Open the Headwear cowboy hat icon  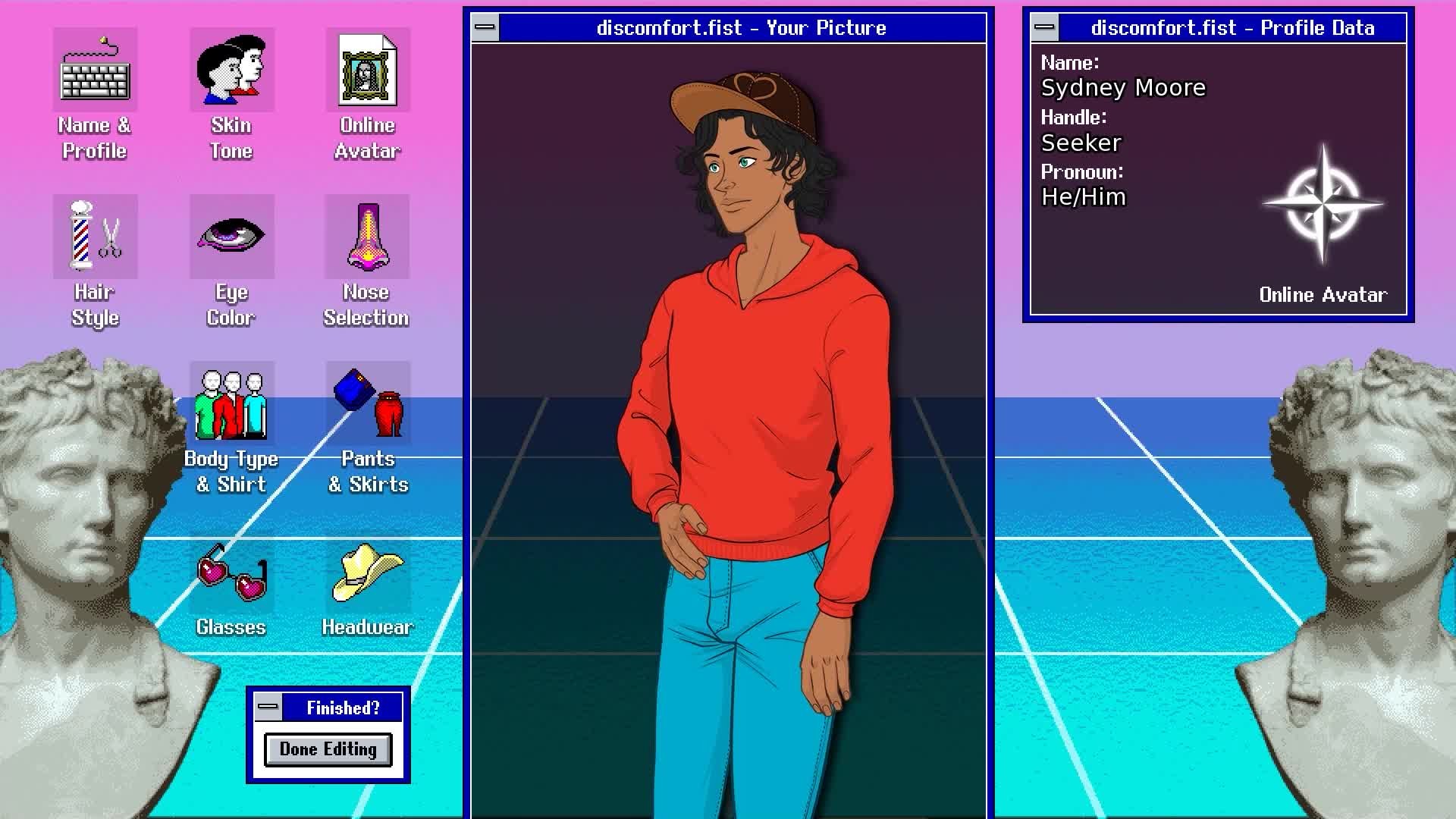tap(368, 573)
